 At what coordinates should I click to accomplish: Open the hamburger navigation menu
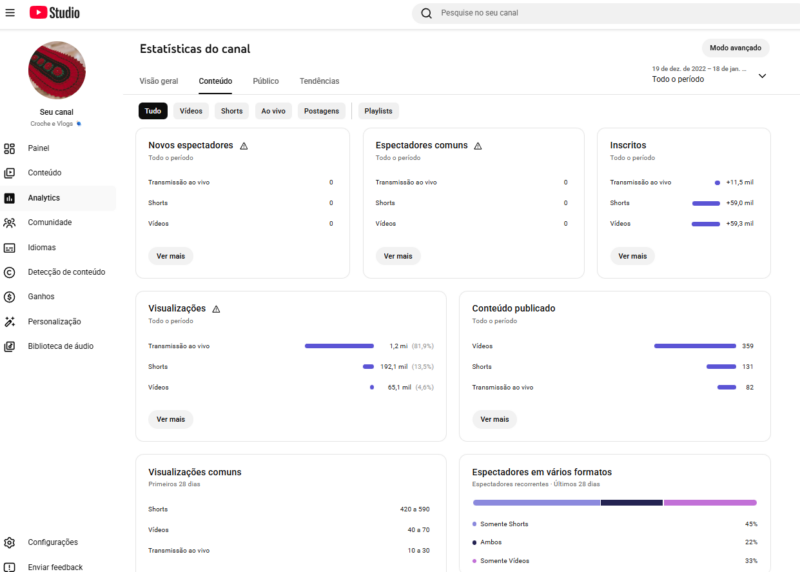pyautogui.click(x=10, y=13)
